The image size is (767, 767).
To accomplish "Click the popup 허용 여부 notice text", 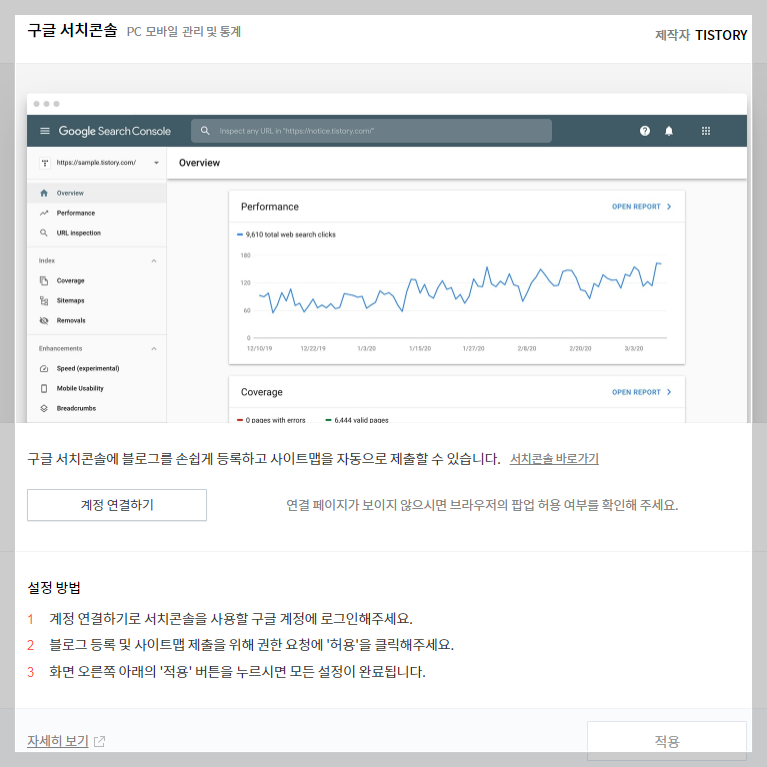I will [x=482, y=505].
